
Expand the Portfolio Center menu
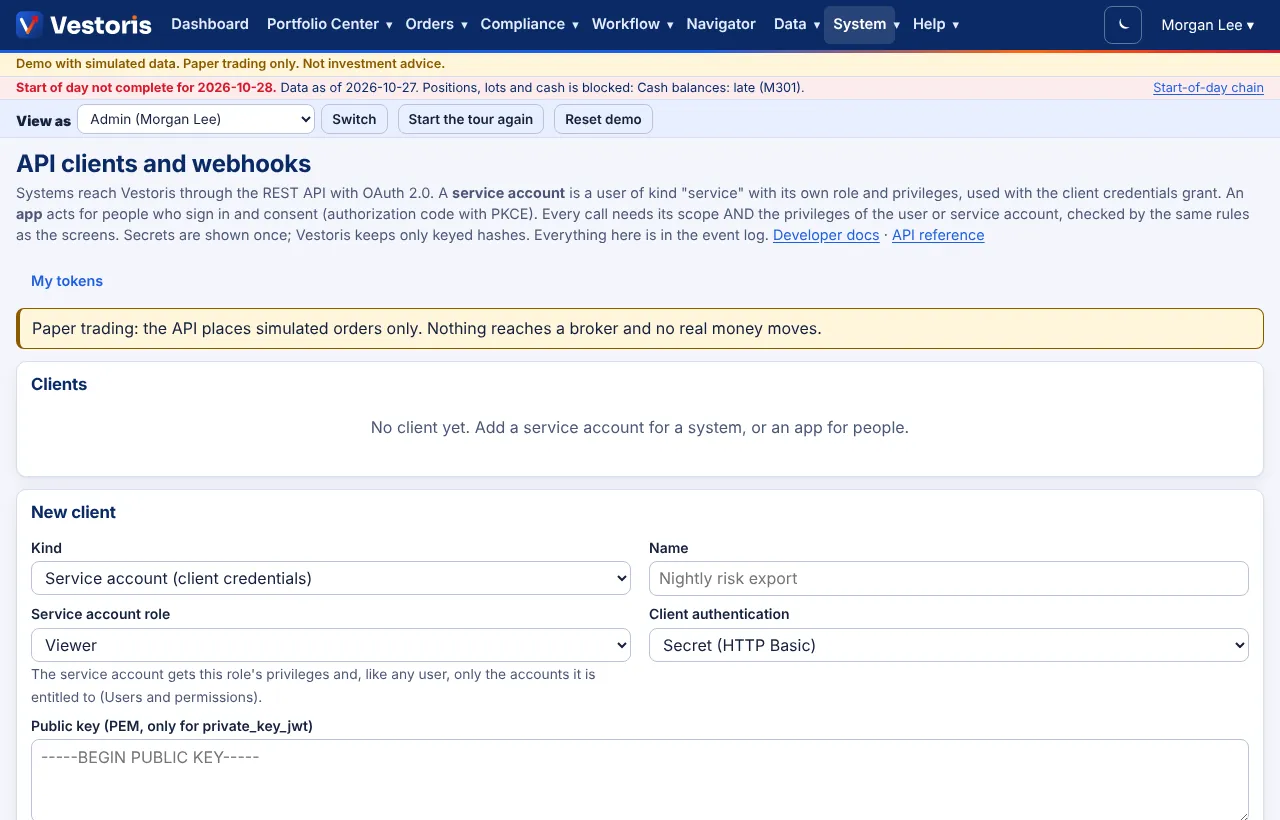point(329,24)
